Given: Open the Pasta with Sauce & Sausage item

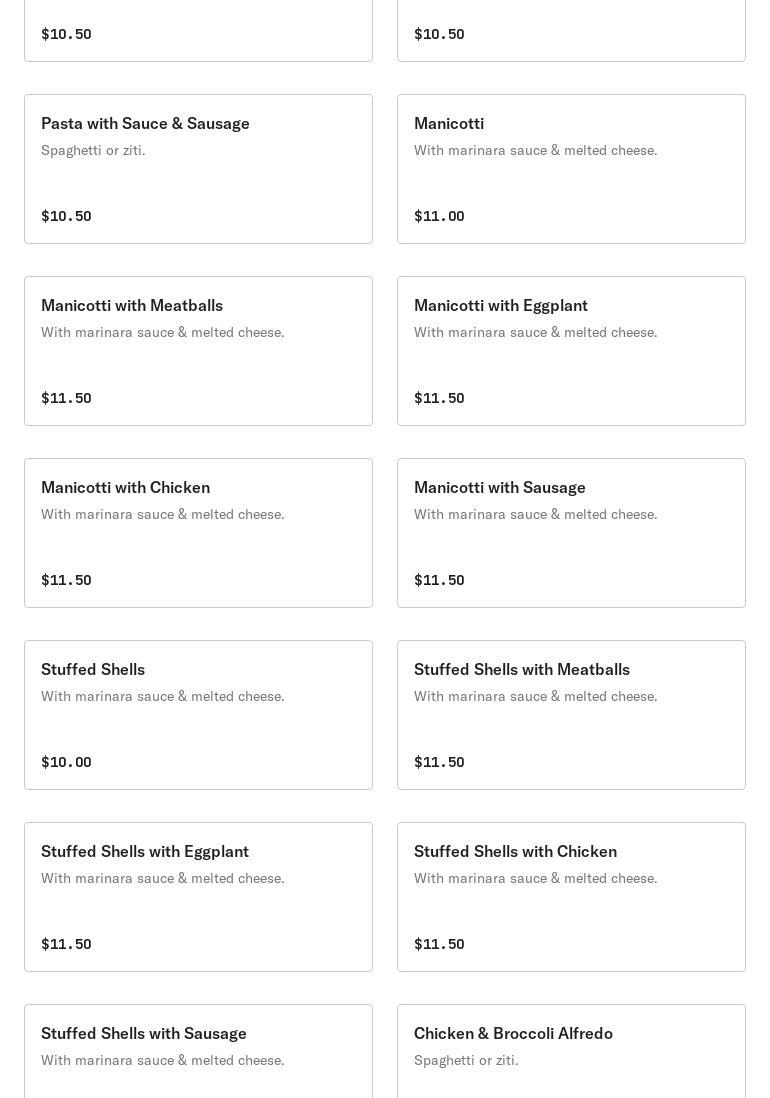Looking at the screenshot, I should coord(198,168).
